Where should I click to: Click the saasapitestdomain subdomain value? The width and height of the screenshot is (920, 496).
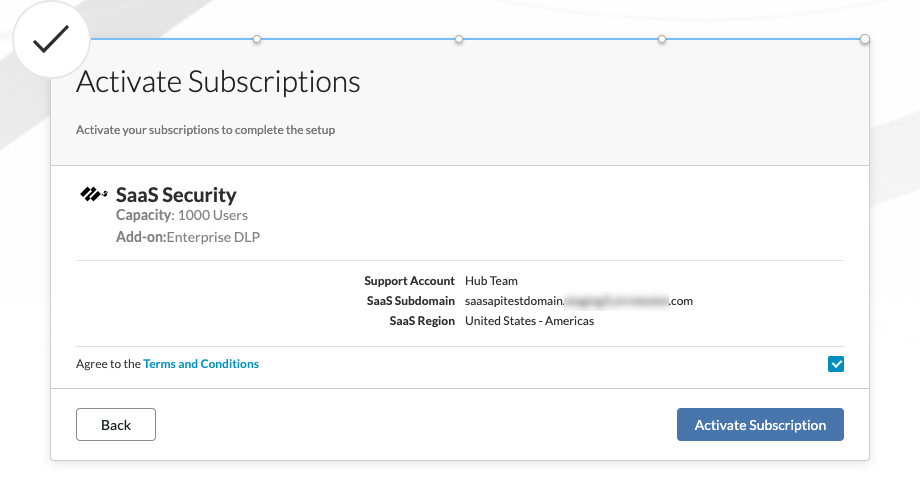click(x=579, y=301)
